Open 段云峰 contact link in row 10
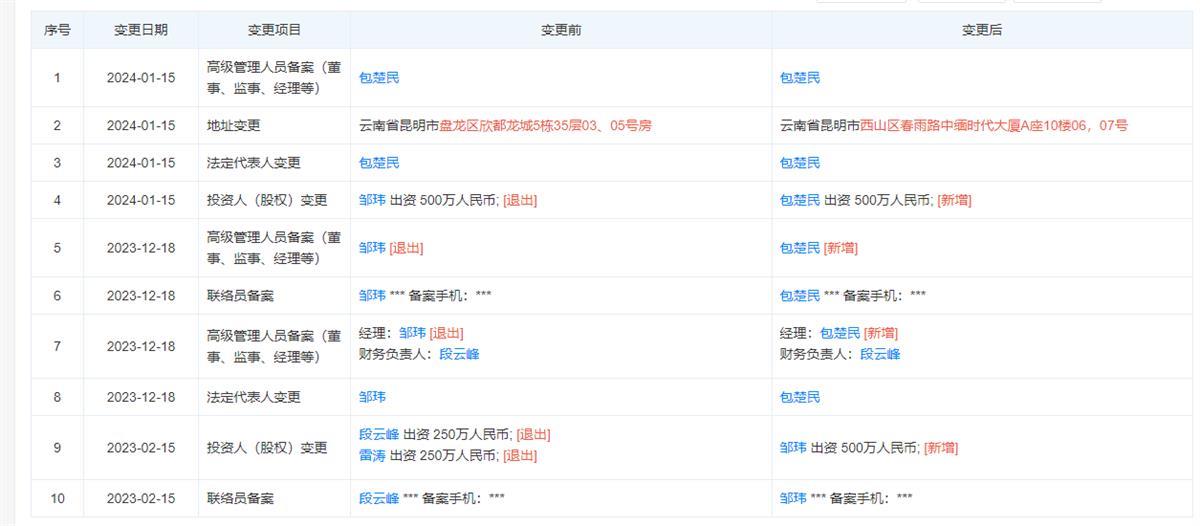The image size is (1200, 526). click(x=379, y=498)
